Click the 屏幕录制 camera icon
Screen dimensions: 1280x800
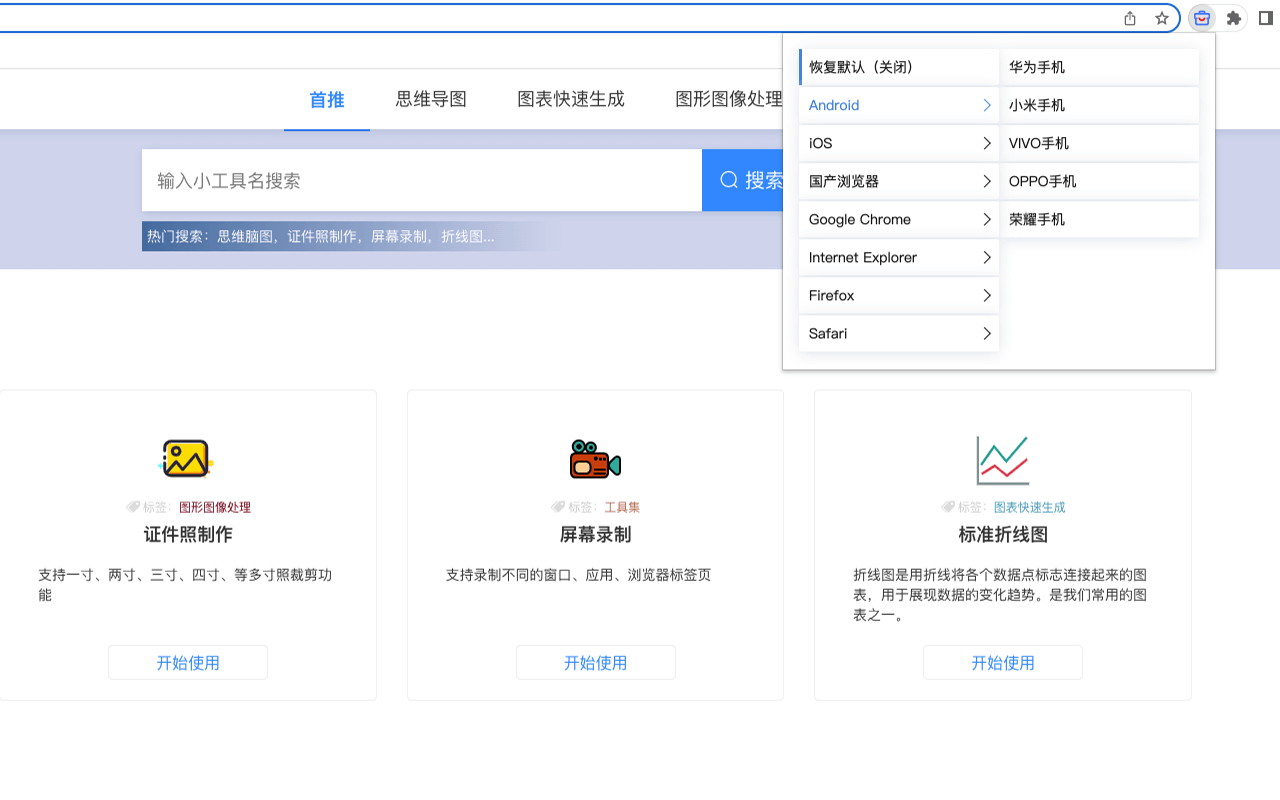pos(595,459)
